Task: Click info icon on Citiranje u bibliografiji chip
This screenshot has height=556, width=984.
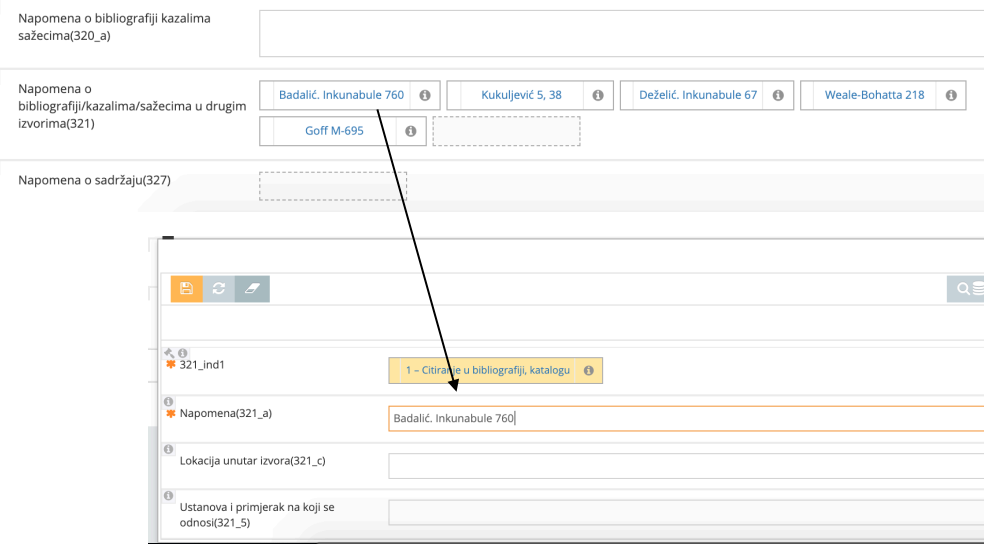Action: click(589, 370)
